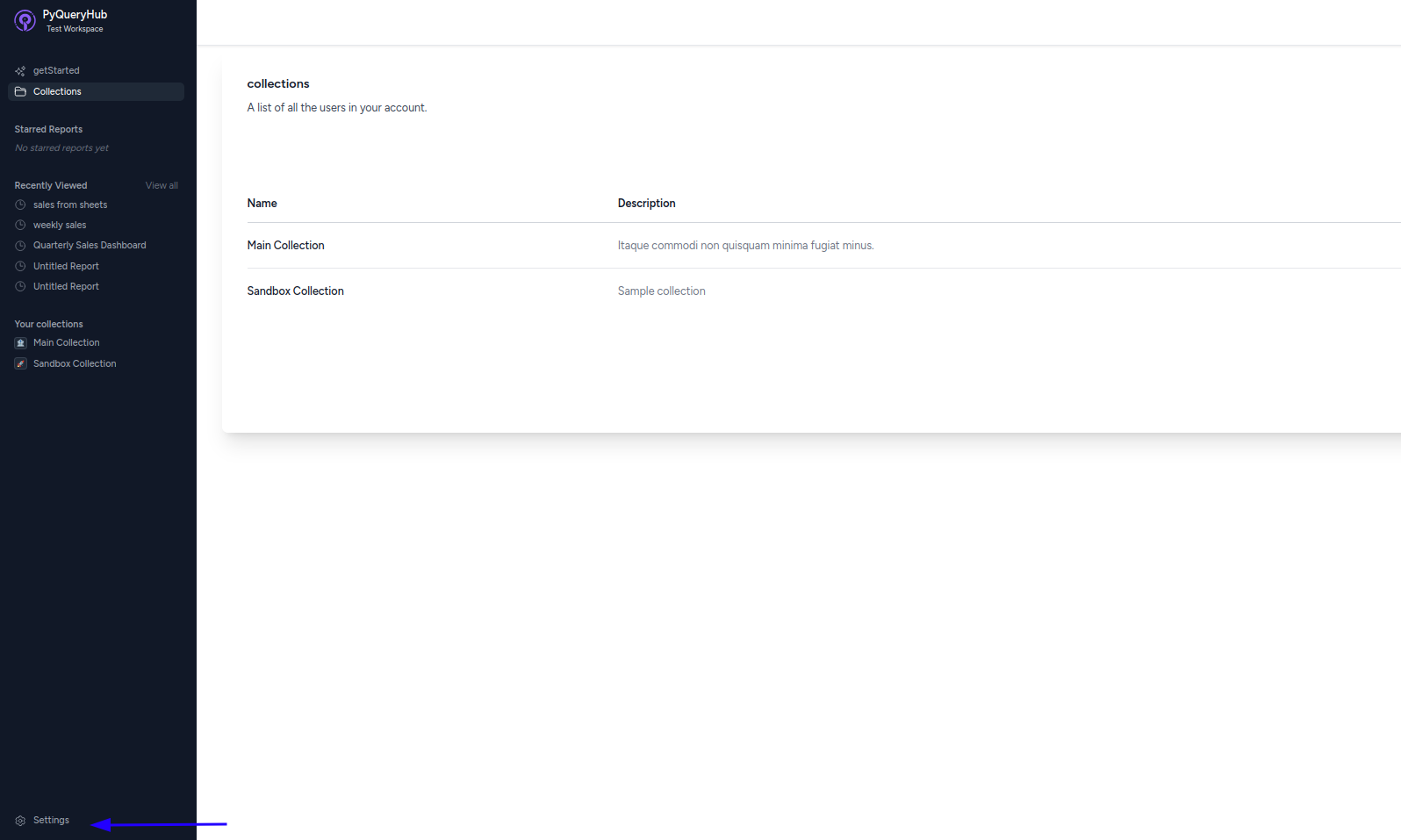Click the Sandbox Collection icon in sidebar
This screenshot has width=1401, height=840.
click(20, 364)
